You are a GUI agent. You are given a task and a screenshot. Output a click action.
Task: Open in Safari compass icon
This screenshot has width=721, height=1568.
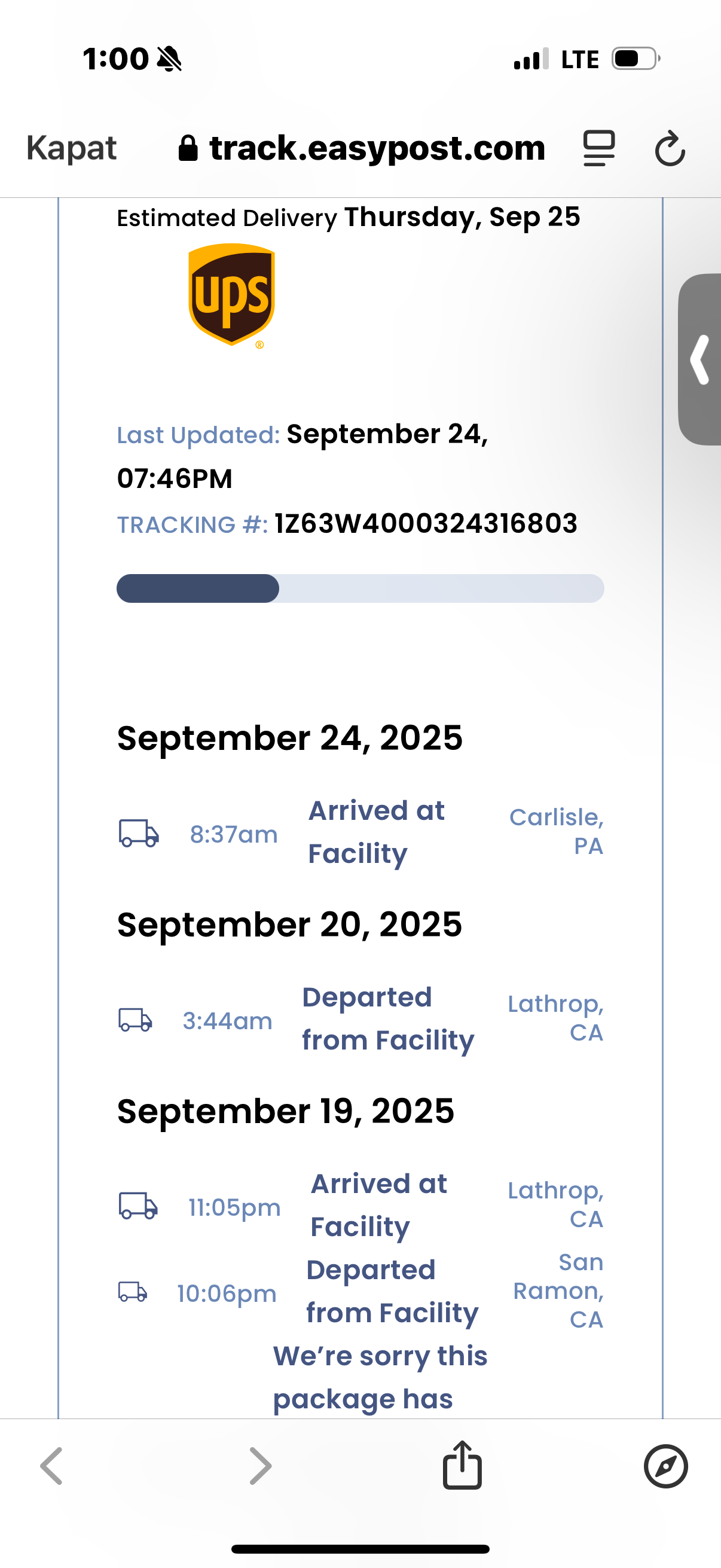pyautogui.click(x=665, y=1466)
